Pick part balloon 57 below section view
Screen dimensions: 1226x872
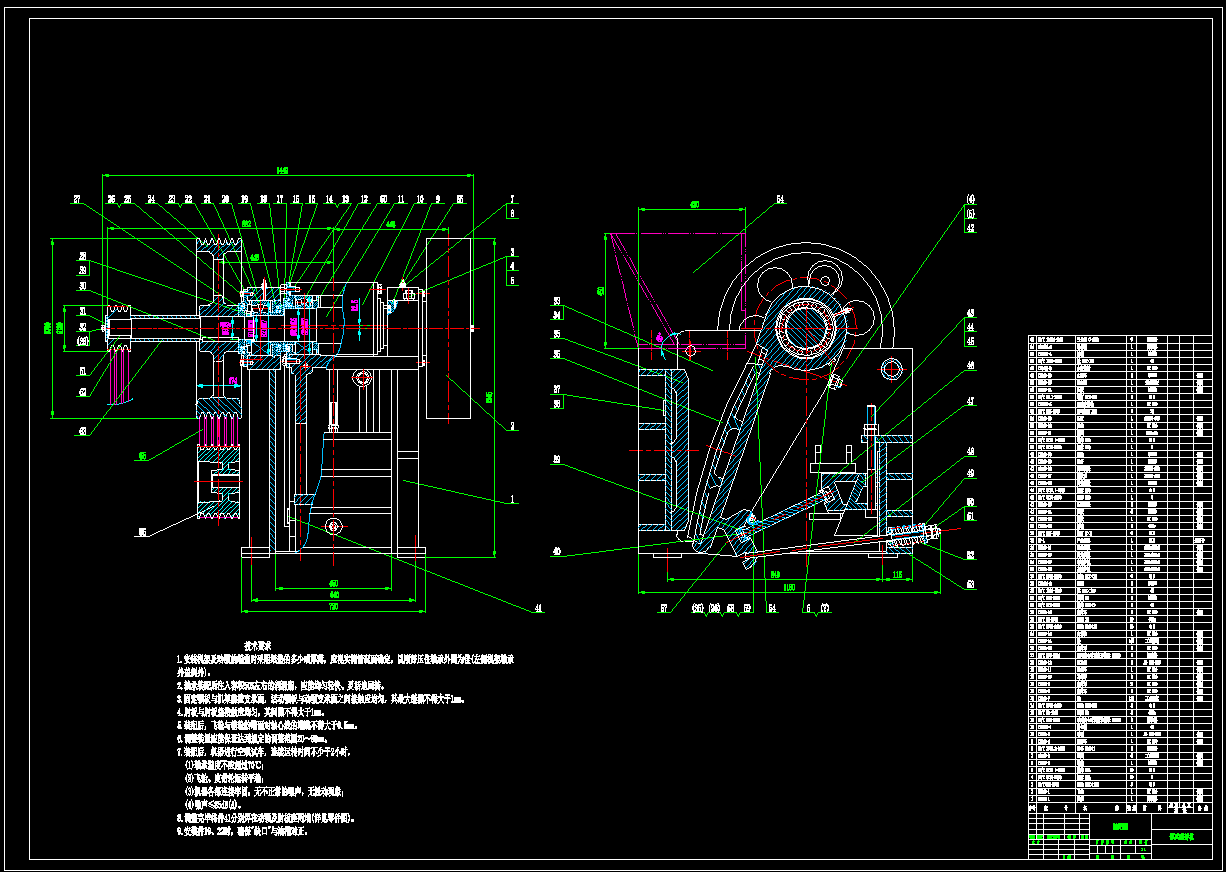coord(662,607)
